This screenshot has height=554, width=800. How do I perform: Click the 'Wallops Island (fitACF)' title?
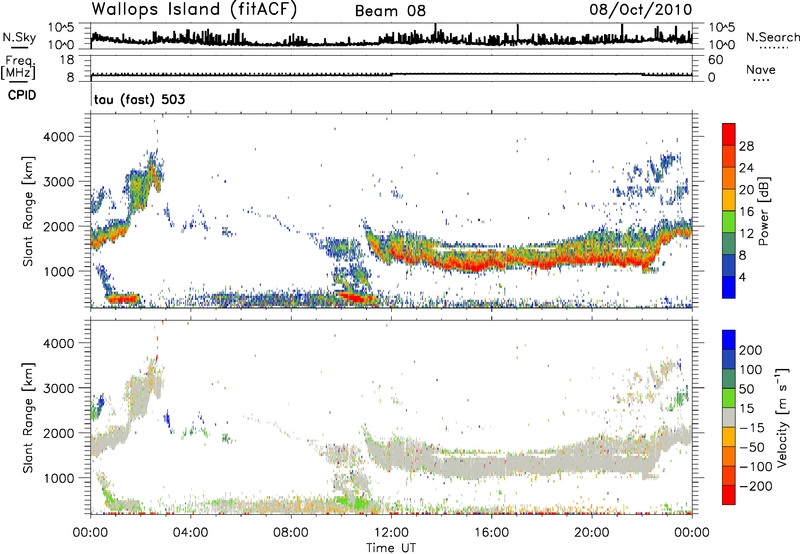click(194, 10)
